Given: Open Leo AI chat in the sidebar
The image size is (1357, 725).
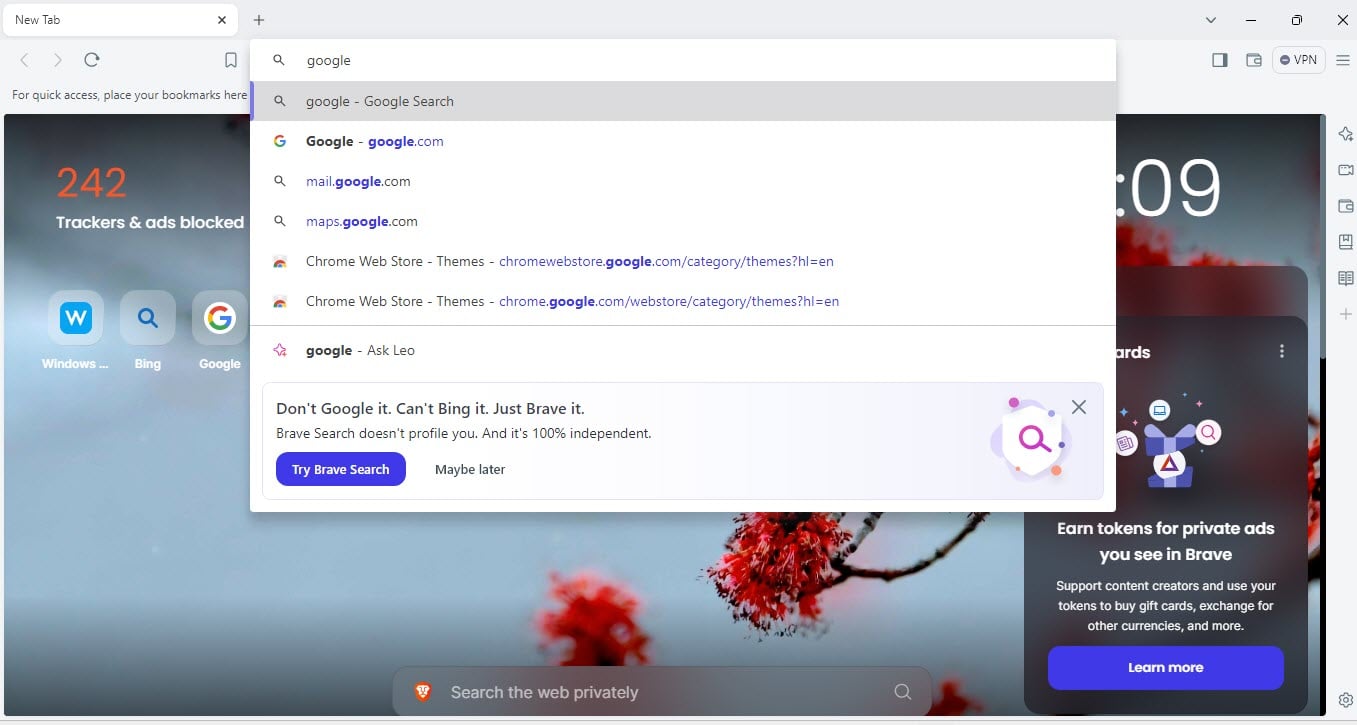Looking at the screenshot, I should point(1346,134).
